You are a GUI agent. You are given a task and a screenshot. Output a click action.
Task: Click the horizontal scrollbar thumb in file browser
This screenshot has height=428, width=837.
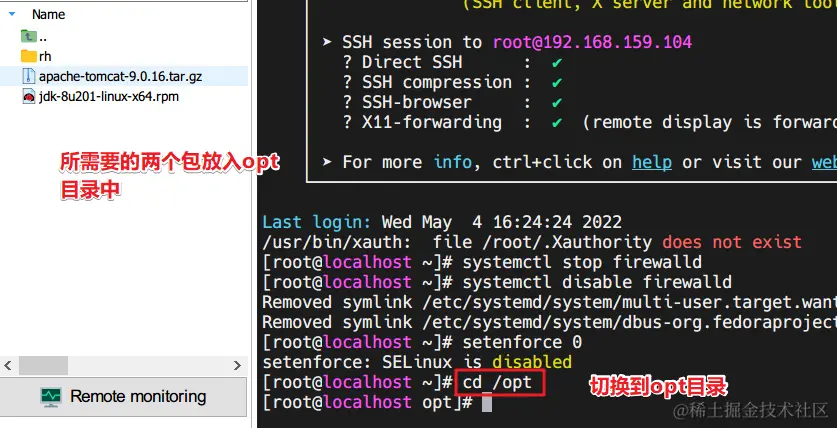(x=43, y=366)
